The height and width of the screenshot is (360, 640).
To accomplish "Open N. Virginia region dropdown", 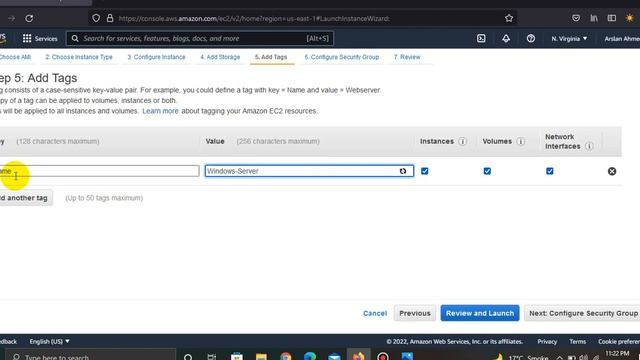I will coord(569,38).
